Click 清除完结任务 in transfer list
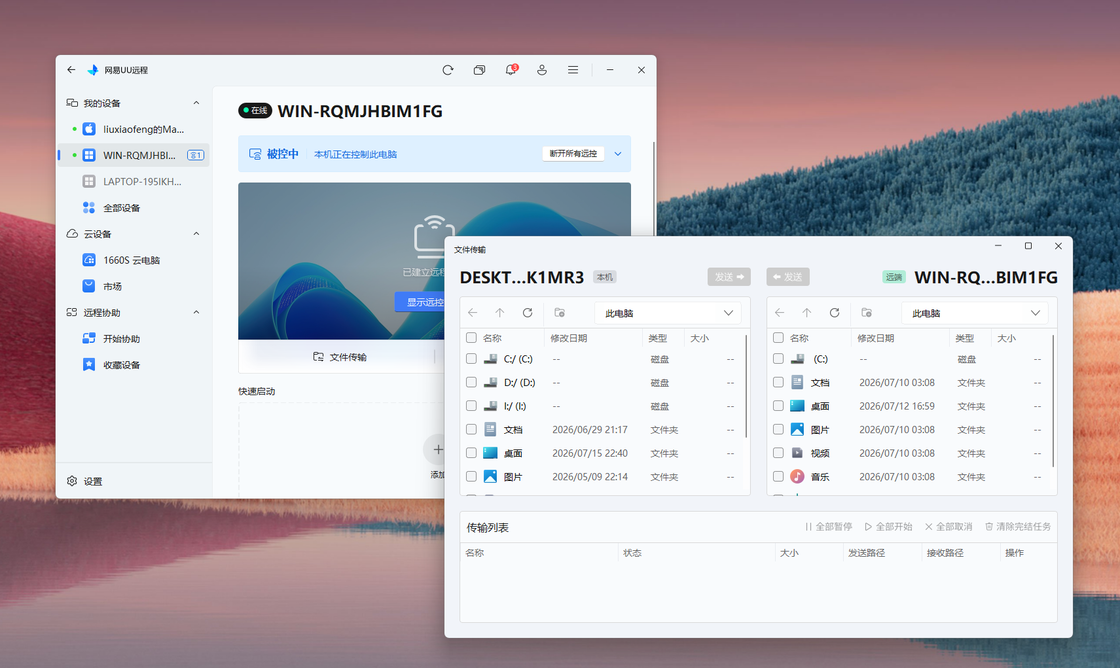The height and width of the screenshot is (668, 1120). (1018, 527)
